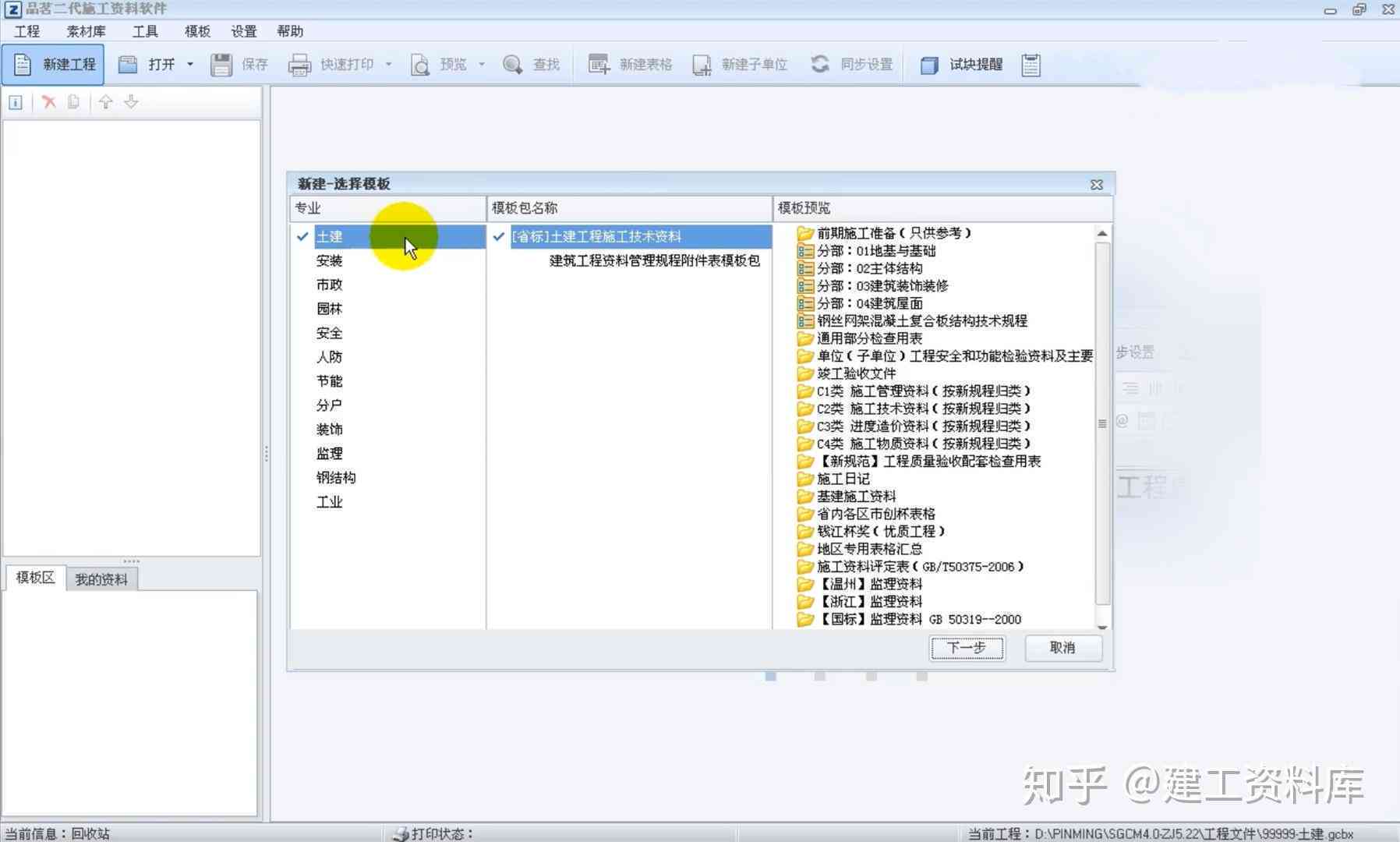Click the copy icon in left panel
Image resolution: width=1400 pixels, height=842 pixels.
[x=73, y=102]
